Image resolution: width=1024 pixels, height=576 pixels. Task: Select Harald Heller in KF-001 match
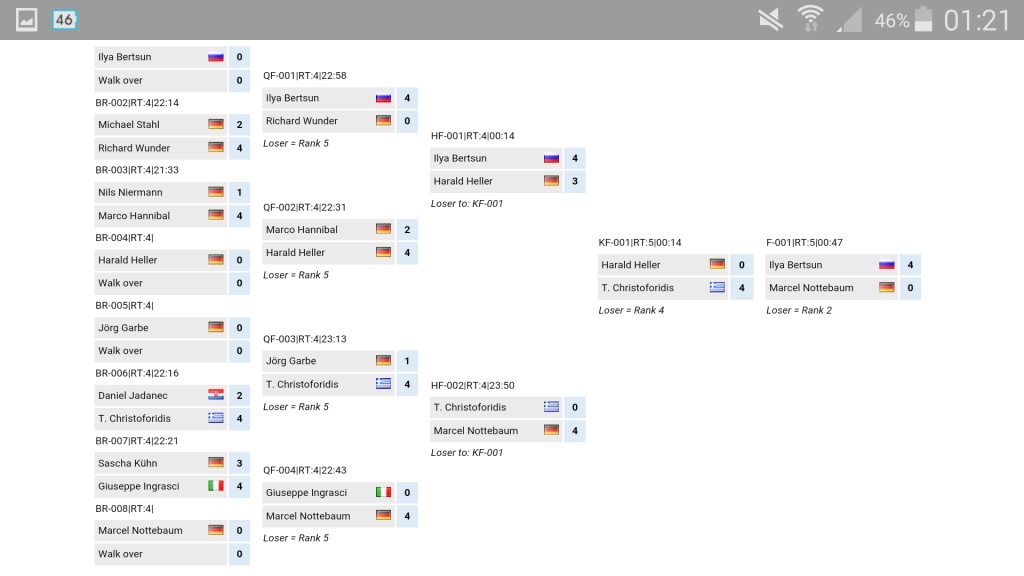point(631,265)
